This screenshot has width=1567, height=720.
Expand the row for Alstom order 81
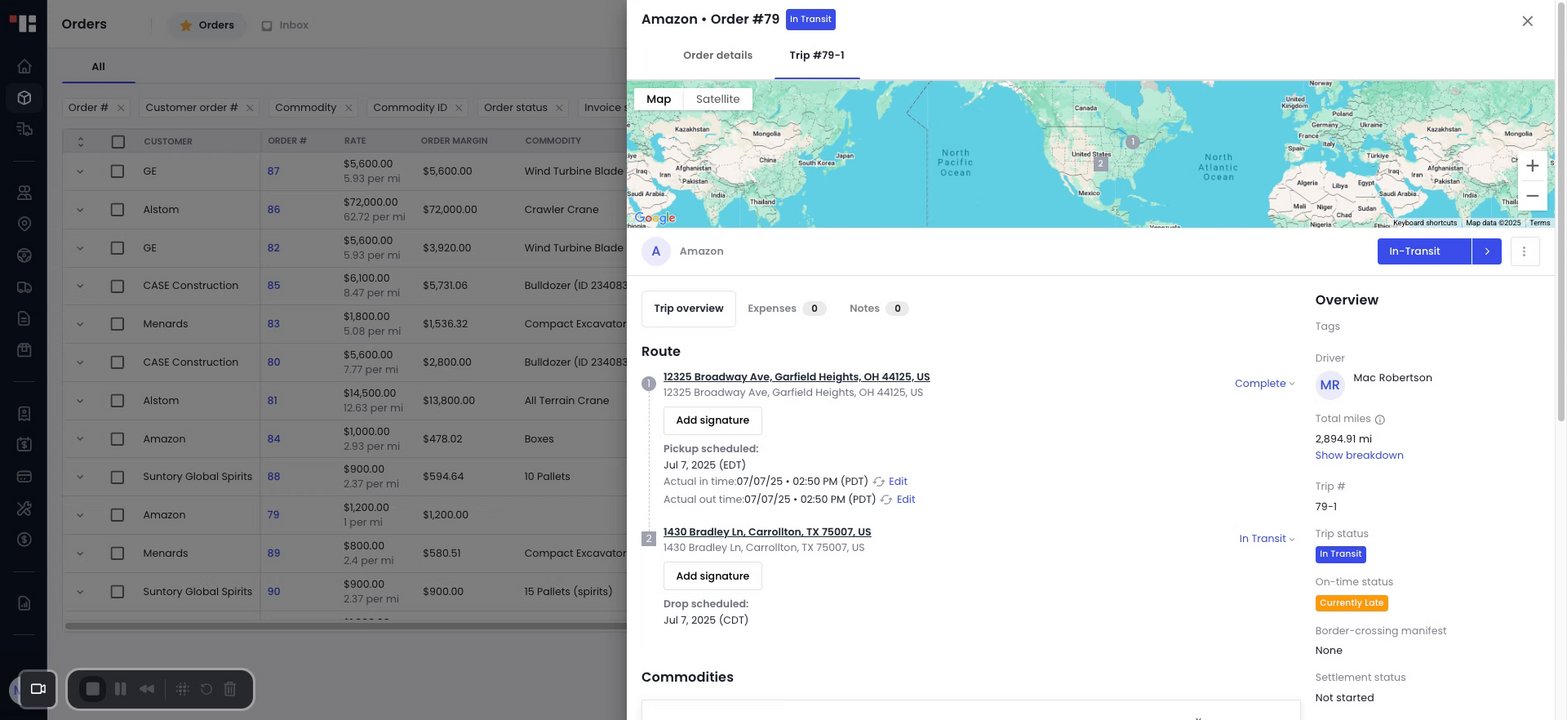coord(80,401)
